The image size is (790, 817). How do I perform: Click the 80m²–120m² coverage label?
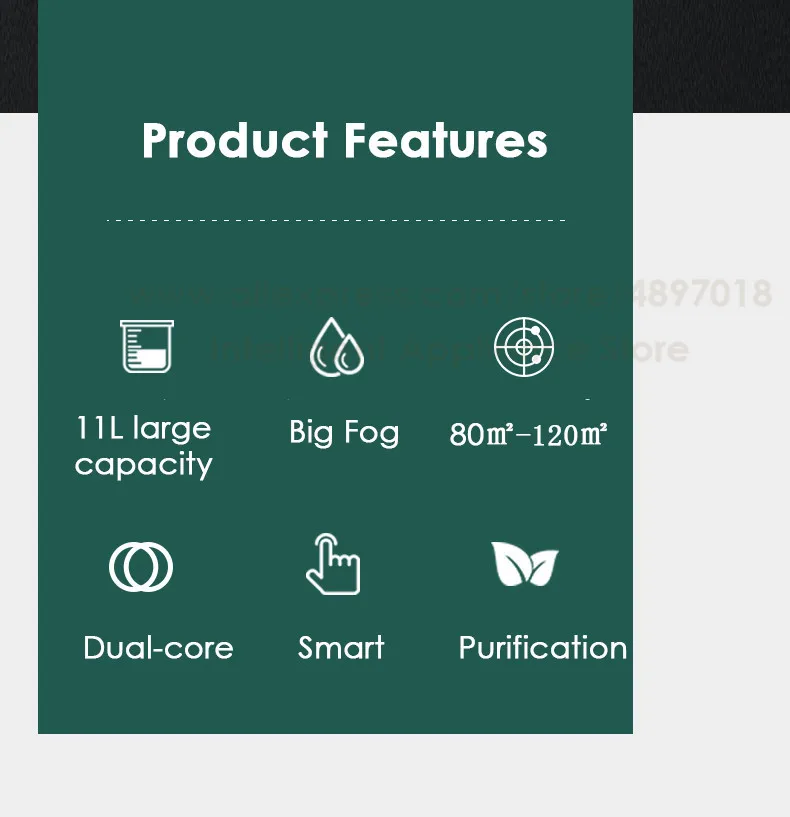[x=528, y=434]
